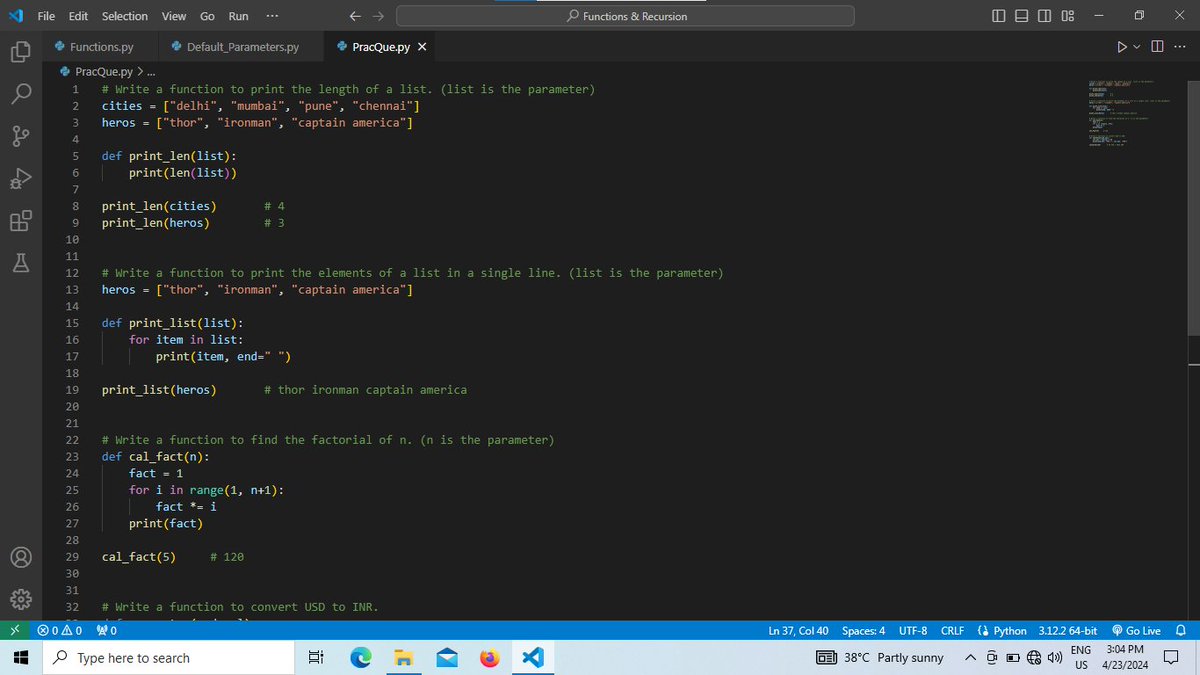This screenshot has width=1200, height=675.
Task: Place cursor on 'def cal_fact(n):' line
Action: (155, 457)
